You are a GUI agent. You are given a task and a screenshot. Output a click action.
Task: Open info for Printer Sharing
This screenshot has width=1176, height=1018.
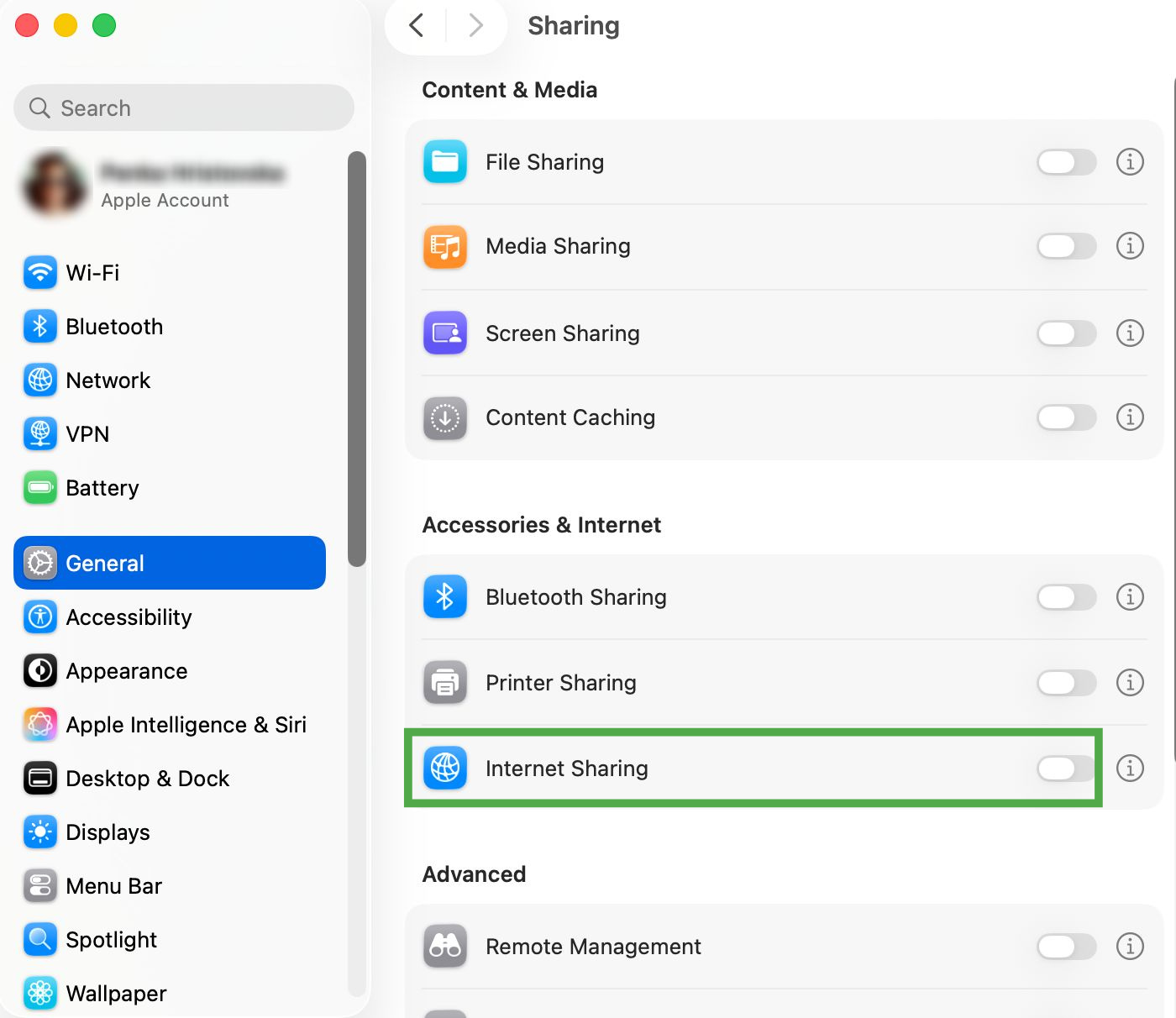(1130, 682)
